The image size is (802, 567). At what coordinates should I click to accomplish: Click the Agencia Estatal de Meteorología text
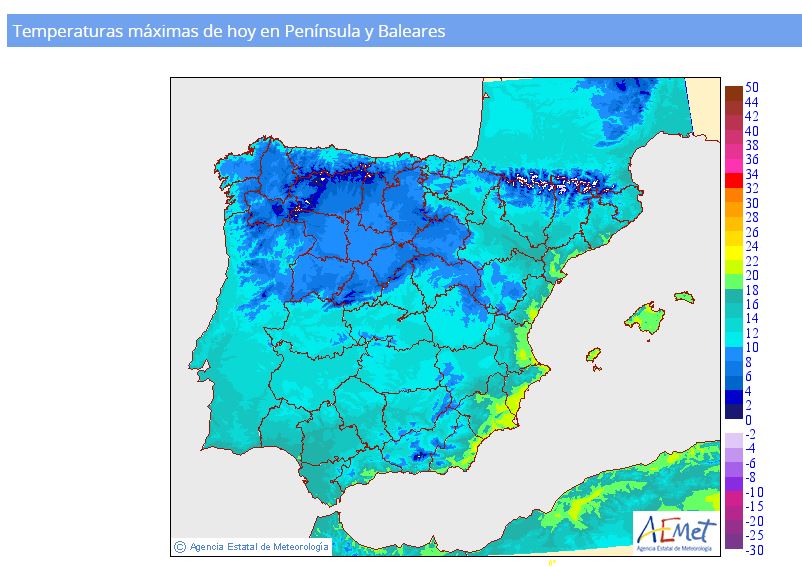coord(259,547)
